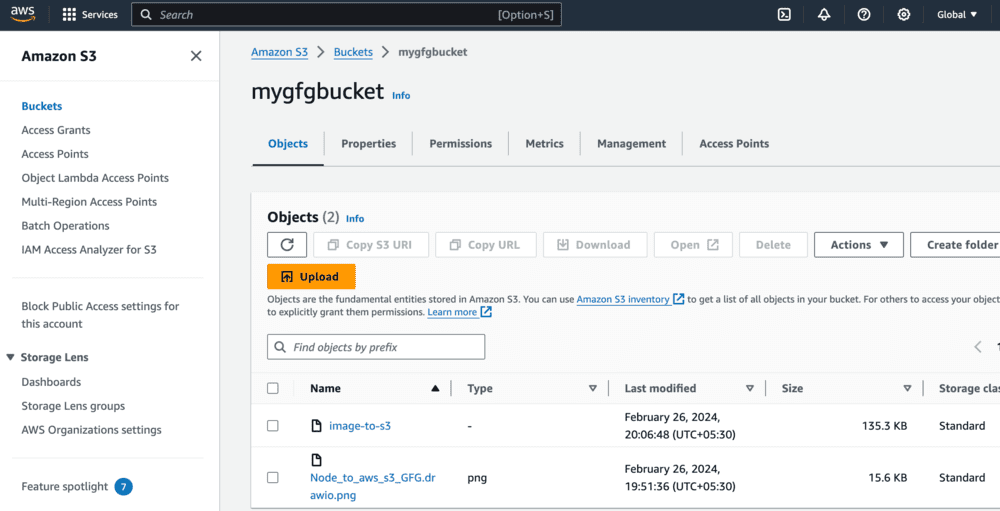Image resolution: width=1000 pixels, height=511 pixels.
Task: Check the image-to-s3 object checkbox
Action: pos(273,426)
